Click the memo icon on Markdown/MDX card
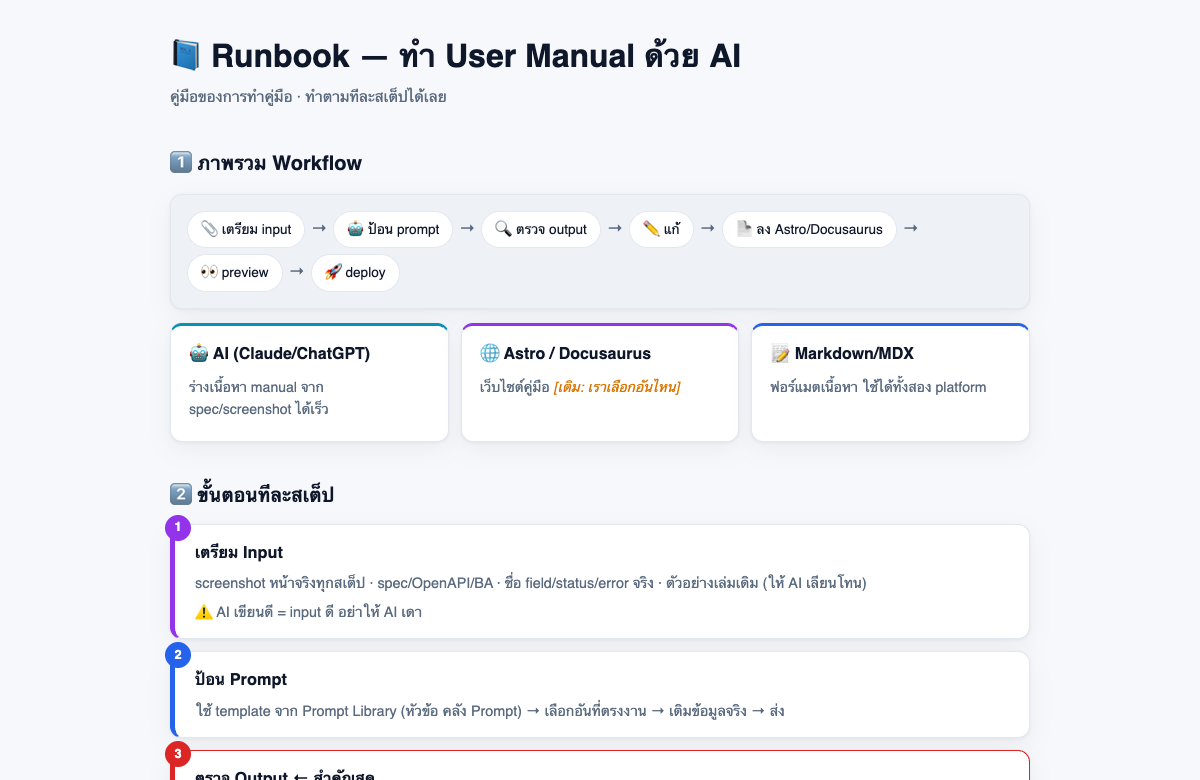1200x780 pixels. pos(780,353)
